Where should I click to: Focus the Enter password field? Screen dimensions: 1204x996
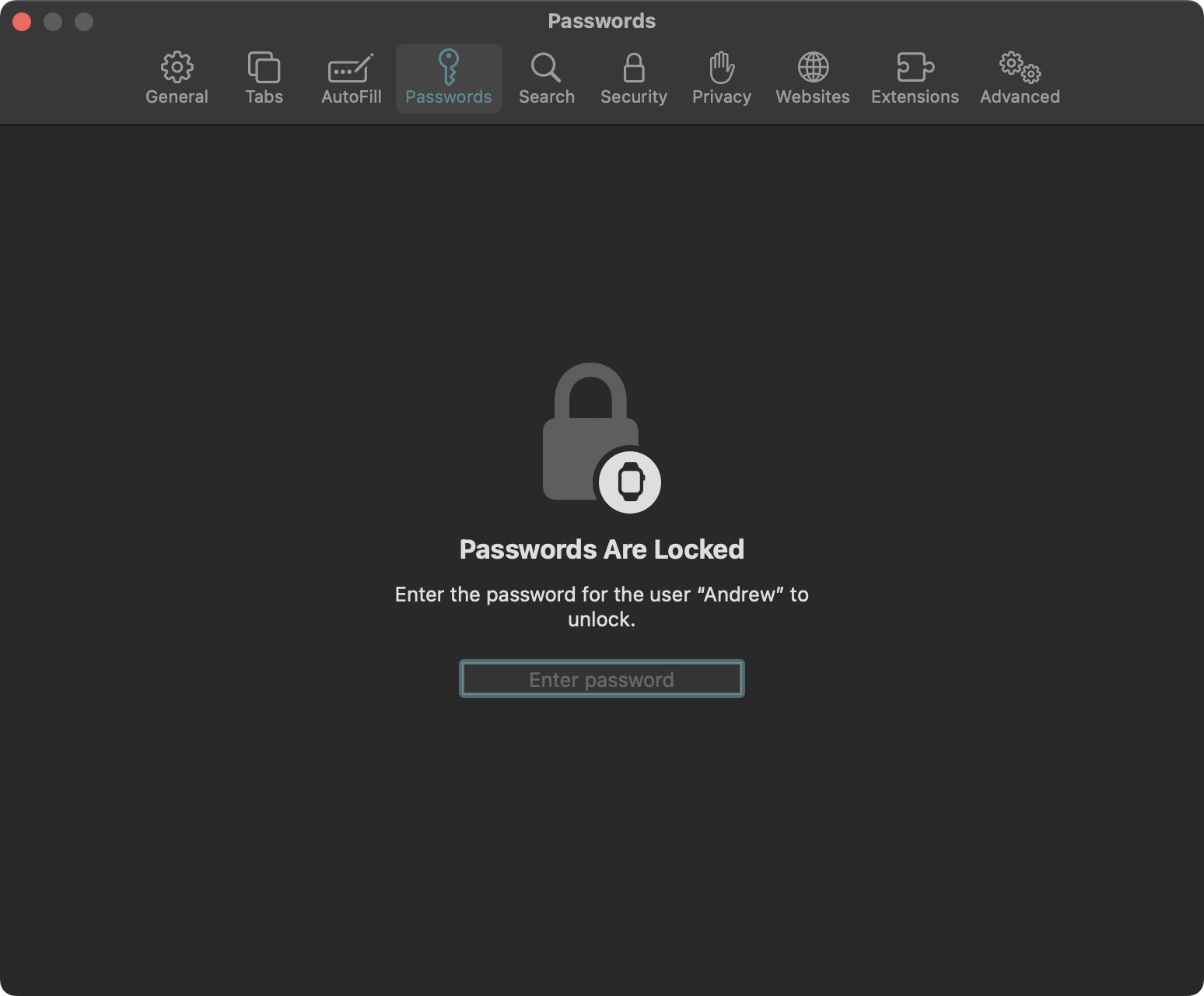(602, 679)
